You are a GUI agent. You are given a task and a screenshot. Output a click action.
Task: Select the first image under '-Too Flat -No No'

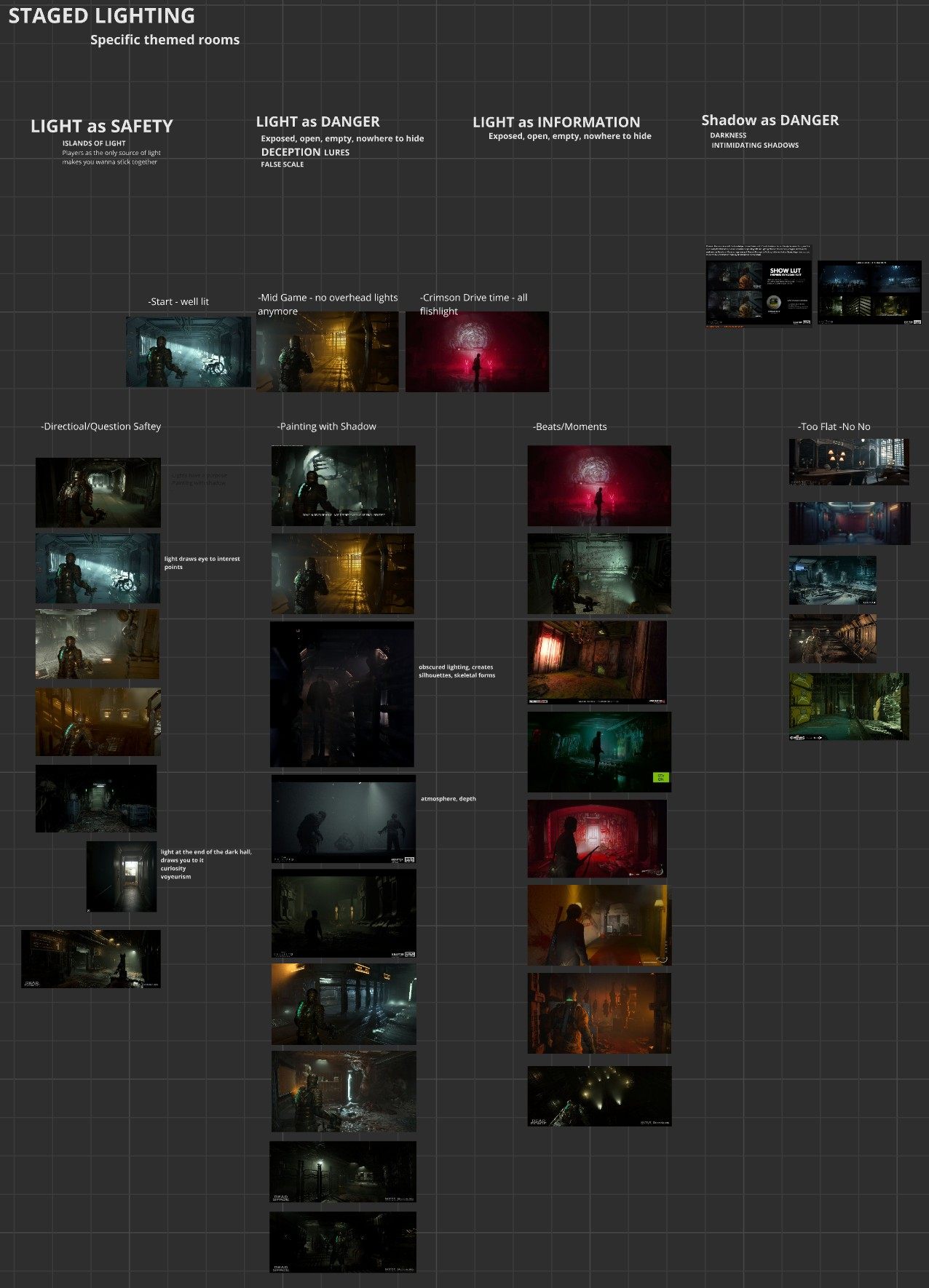click(849, 461)
